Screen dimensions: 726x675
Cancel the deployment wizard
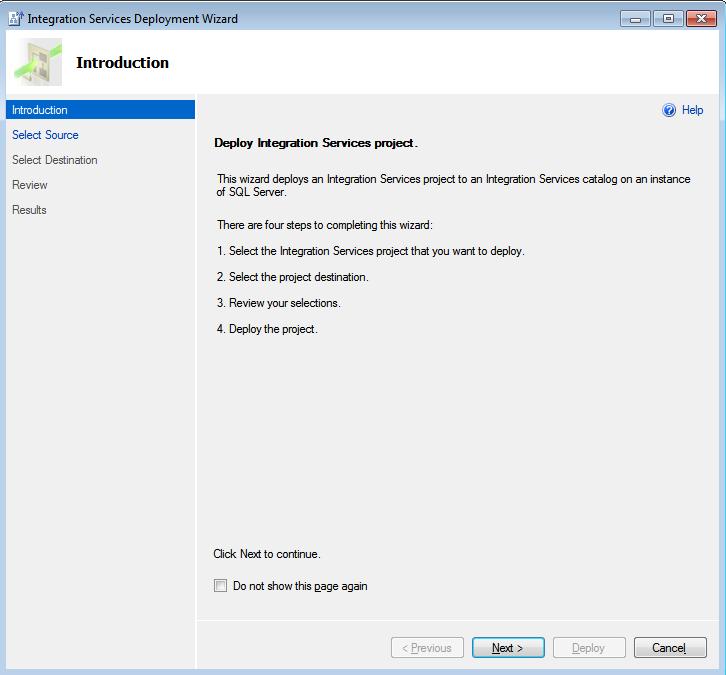tap(670, 648)
